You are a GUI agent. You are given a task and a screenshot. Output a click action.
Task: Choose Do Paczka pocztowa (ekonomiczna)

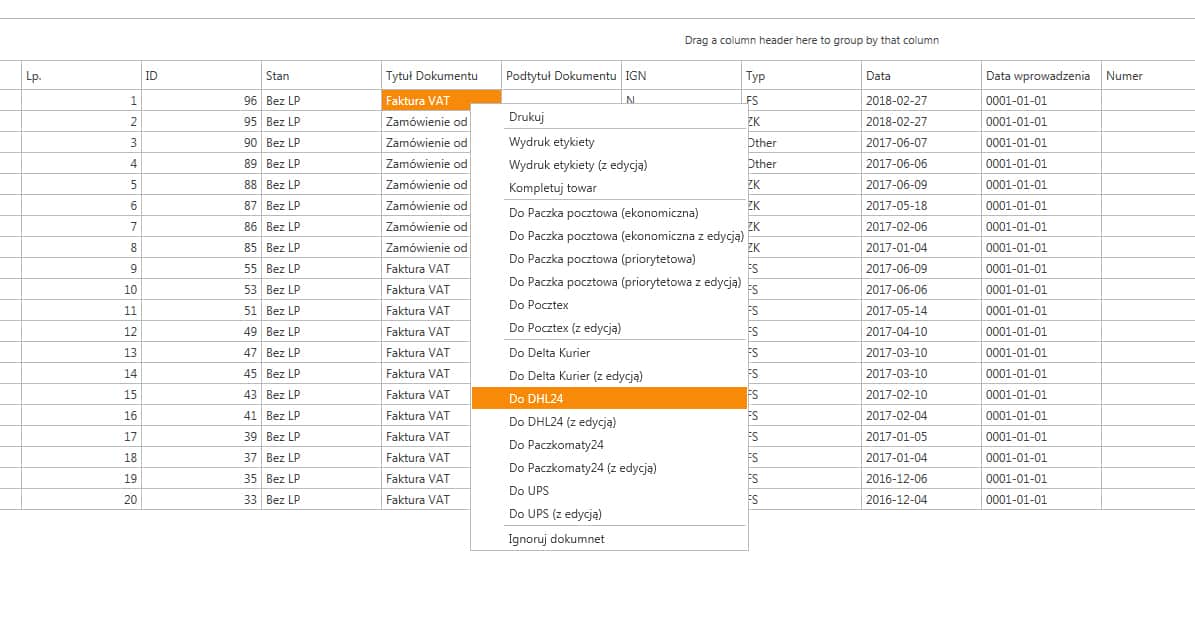(609, 213)
